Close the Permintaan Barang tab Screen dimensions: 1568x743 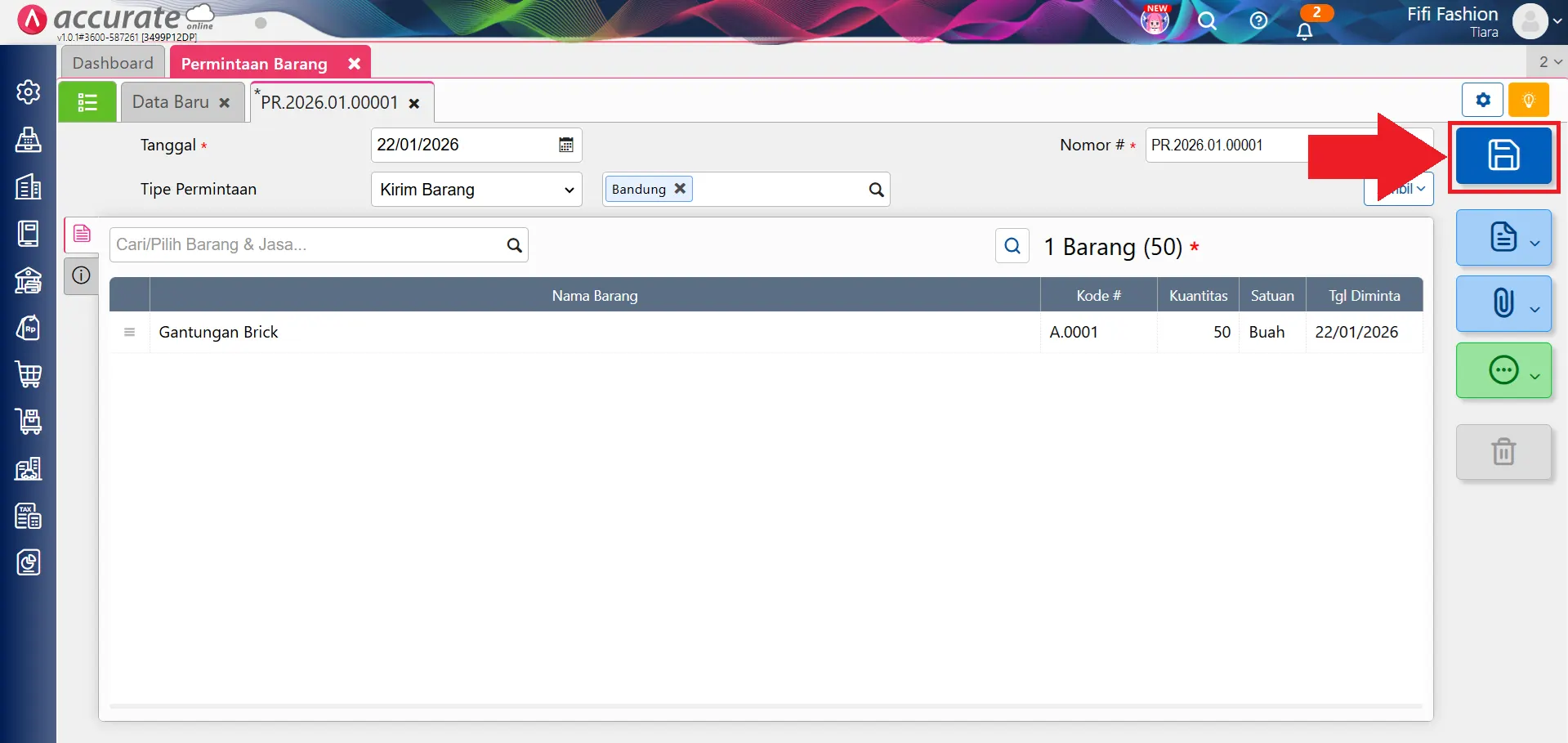pyautogui.click(x=354, y=64)
